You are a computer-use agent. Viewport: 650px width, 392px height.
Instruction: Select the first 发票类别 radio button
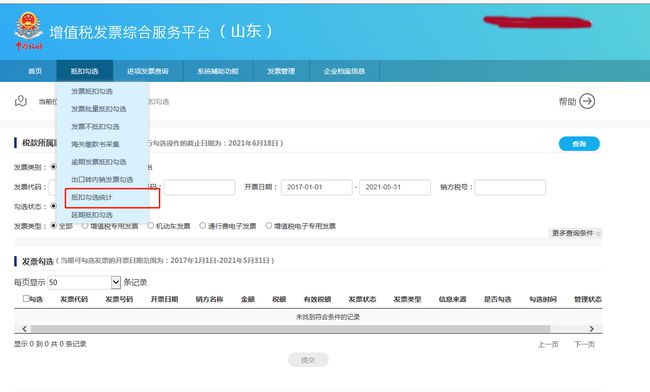point(53,167)
